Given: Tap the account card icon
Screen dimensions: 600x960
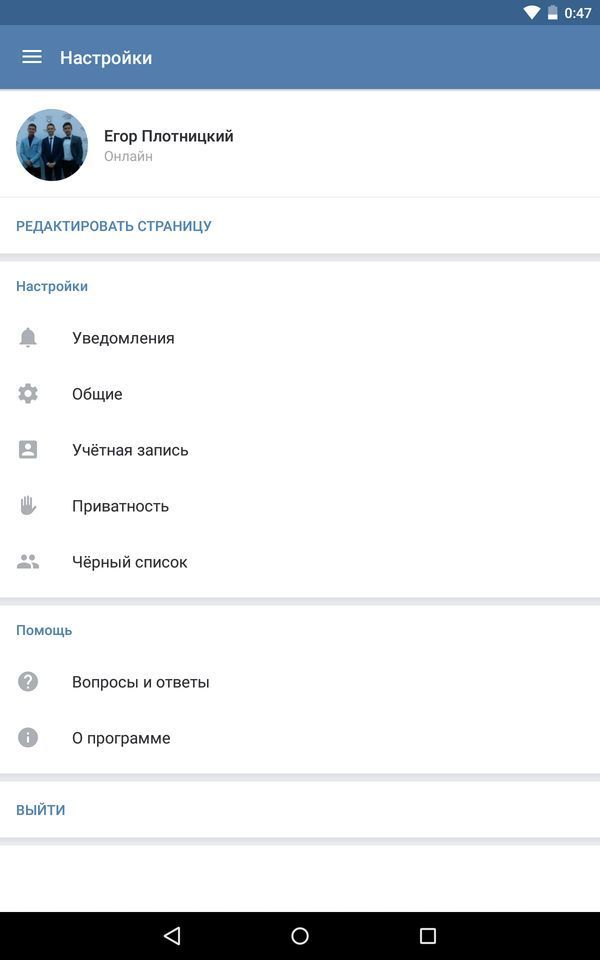Looking at the screenshot, I should point(28,450).
